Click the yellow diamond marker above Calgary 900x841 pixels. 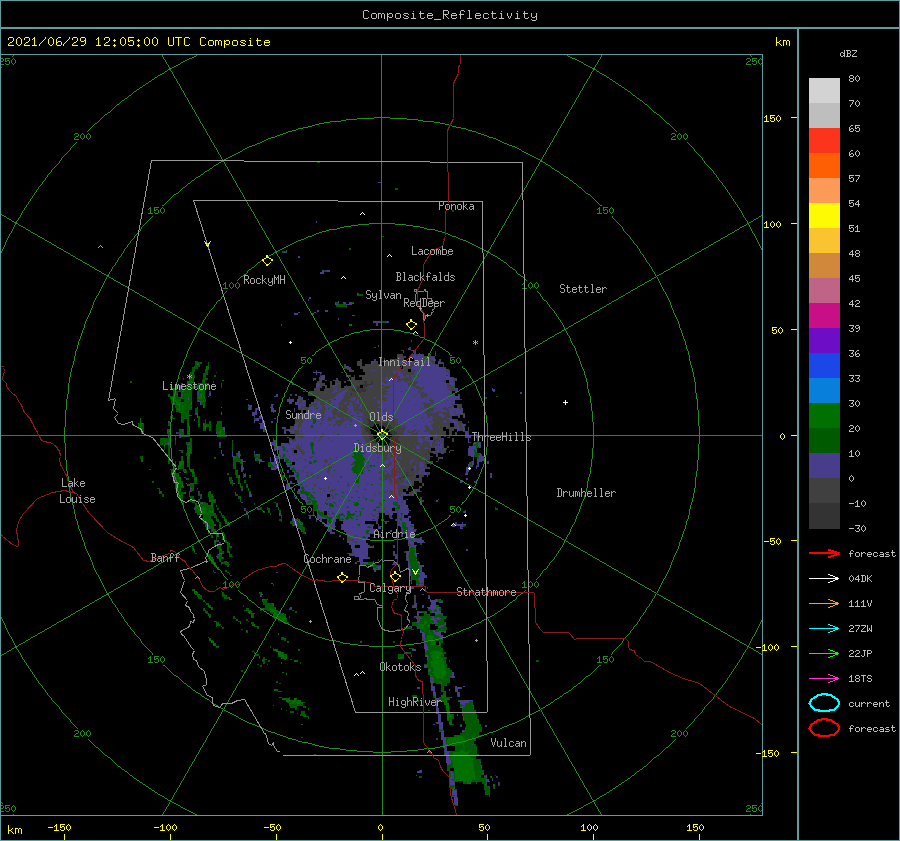tap(395, 576)
